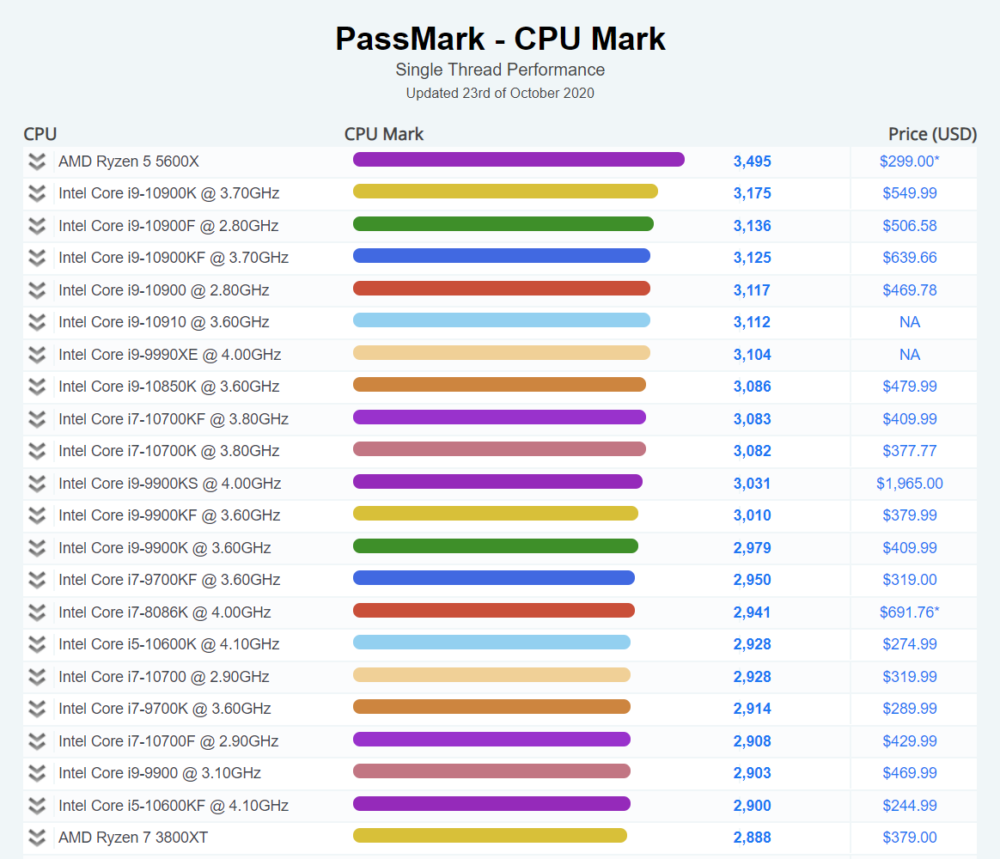Expand the Intel Core i7-10700F row chevron
The width and height of the screenshot is (1000, 859).
click(37, 741)
